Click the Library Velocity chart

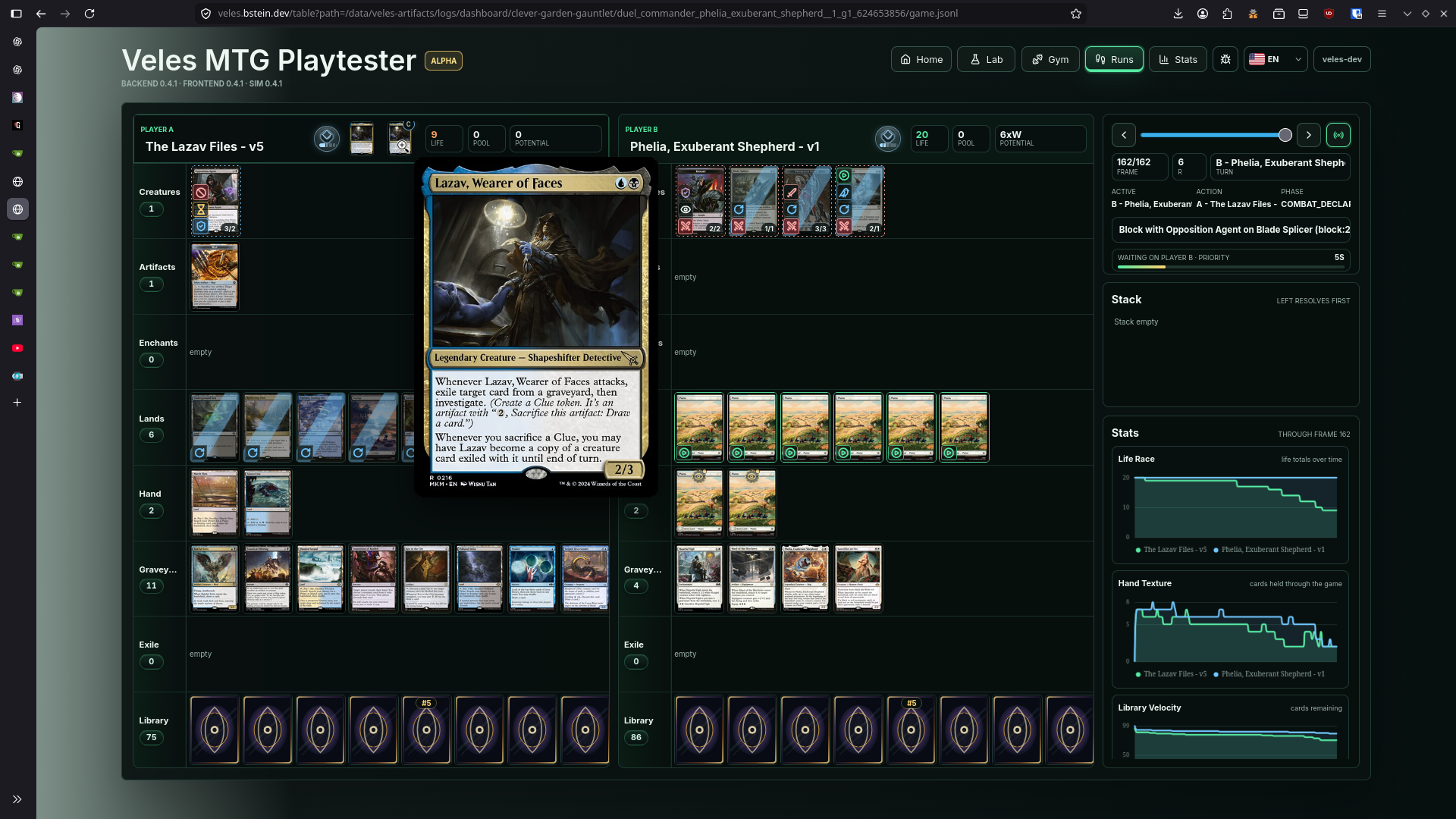(x=1230, y=727)
